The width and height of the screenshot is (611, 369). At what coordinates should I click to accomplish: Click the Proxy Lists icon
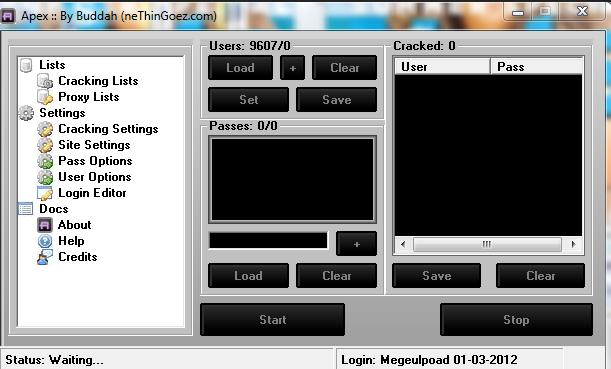coord(45,97)
